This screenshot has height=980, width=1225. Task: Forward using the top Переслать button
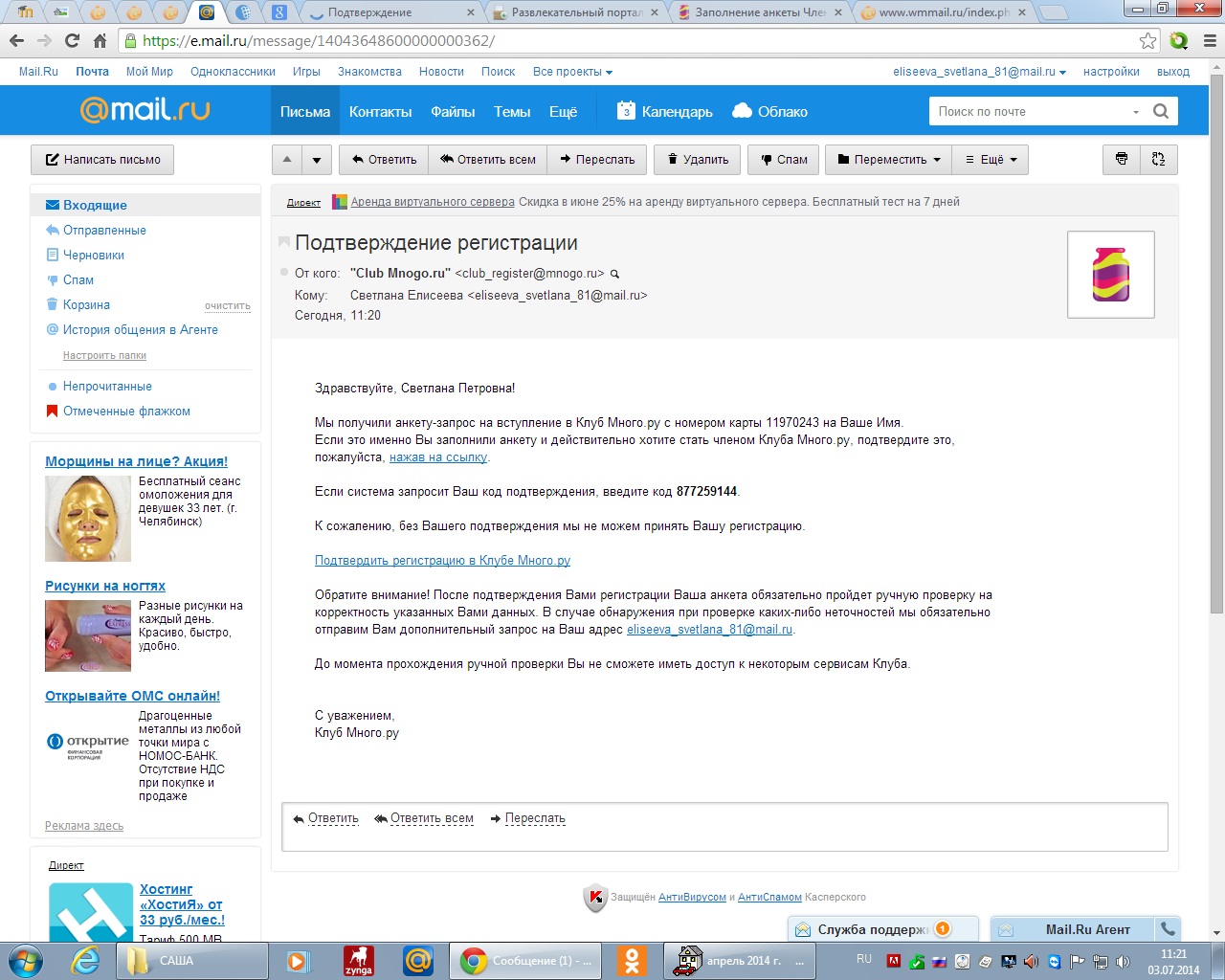597,160
